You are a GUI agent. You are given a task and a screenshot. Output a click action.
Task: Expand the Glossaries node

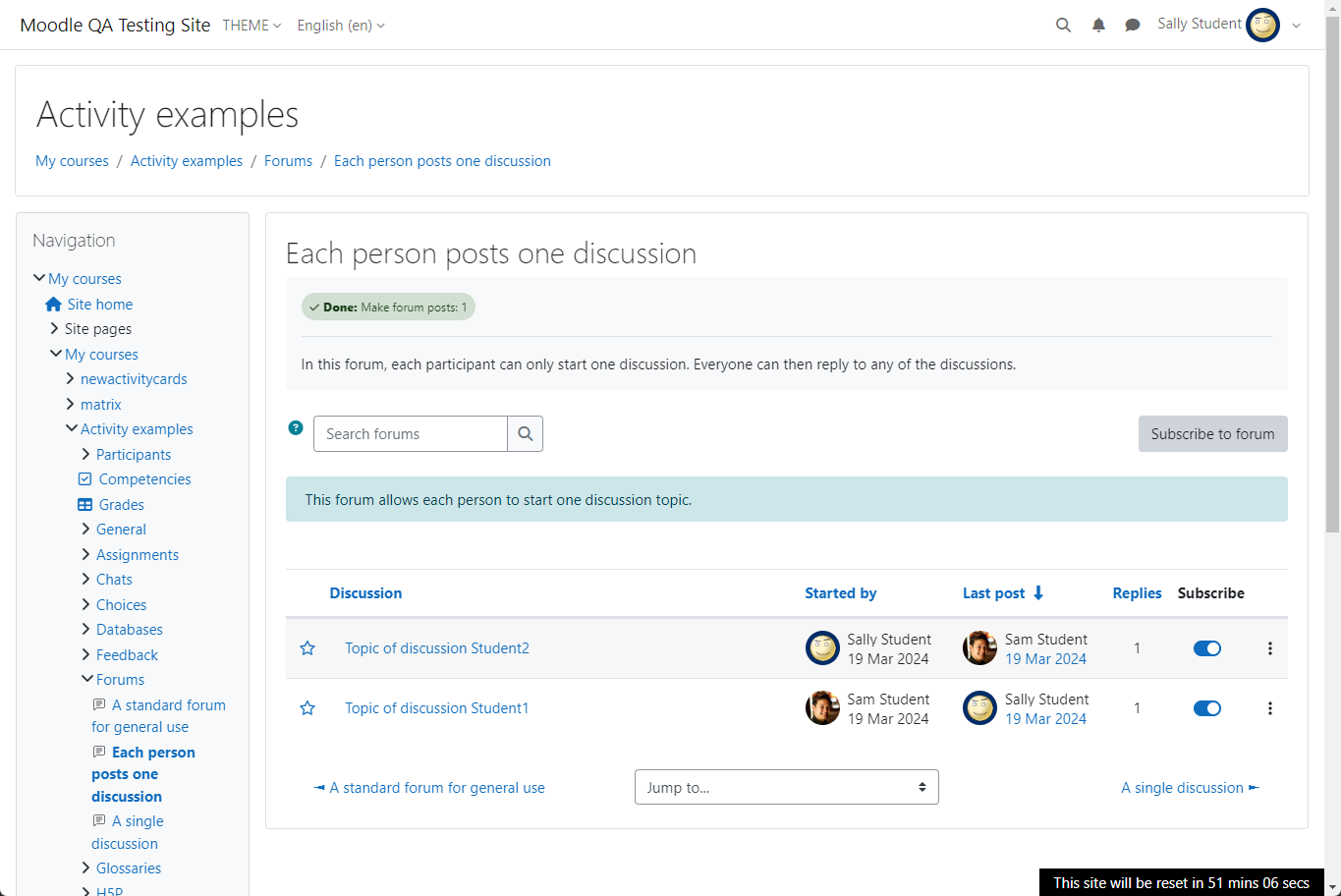pos(86,868)
